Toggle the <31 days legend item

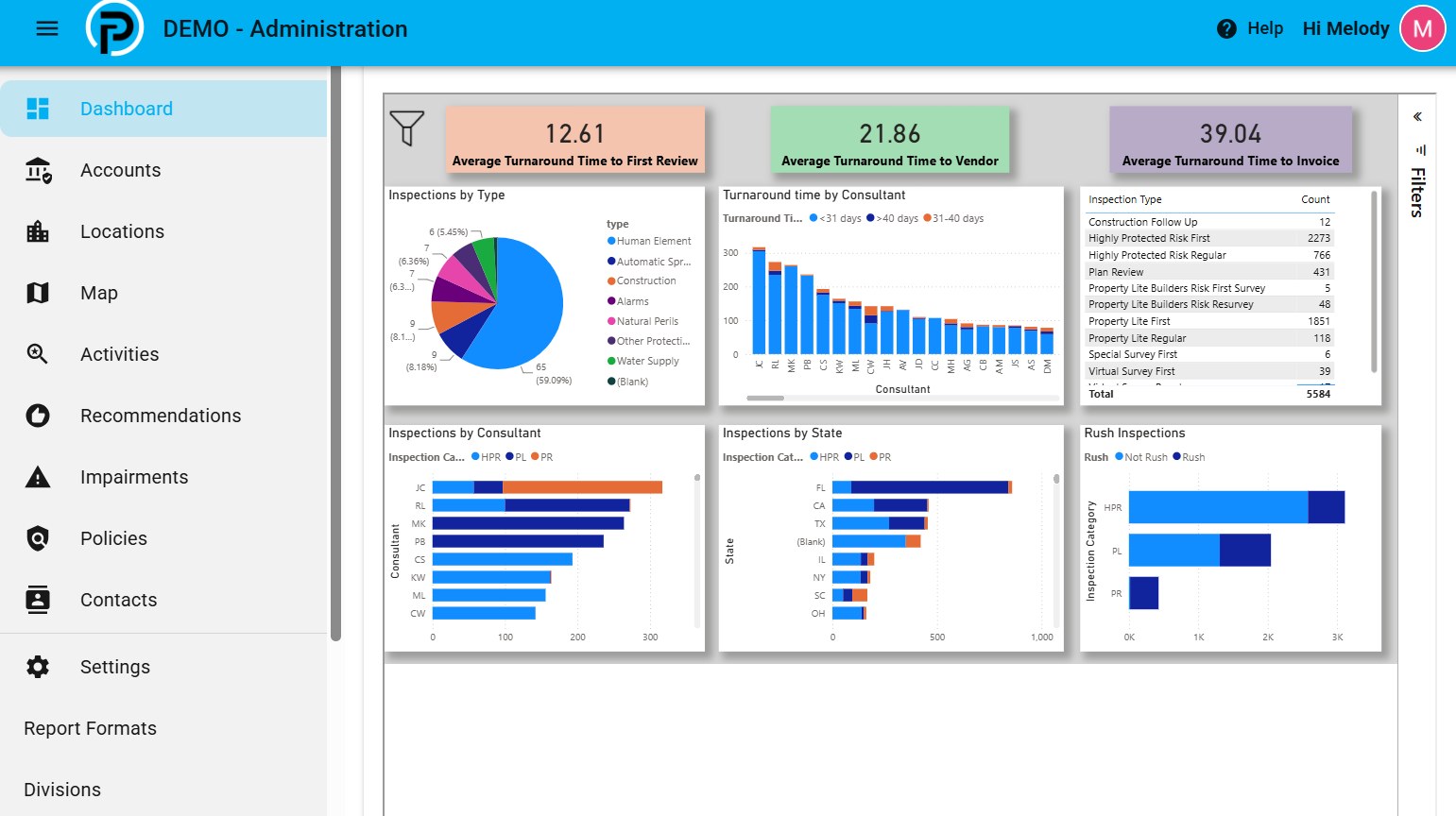point(835,218)
